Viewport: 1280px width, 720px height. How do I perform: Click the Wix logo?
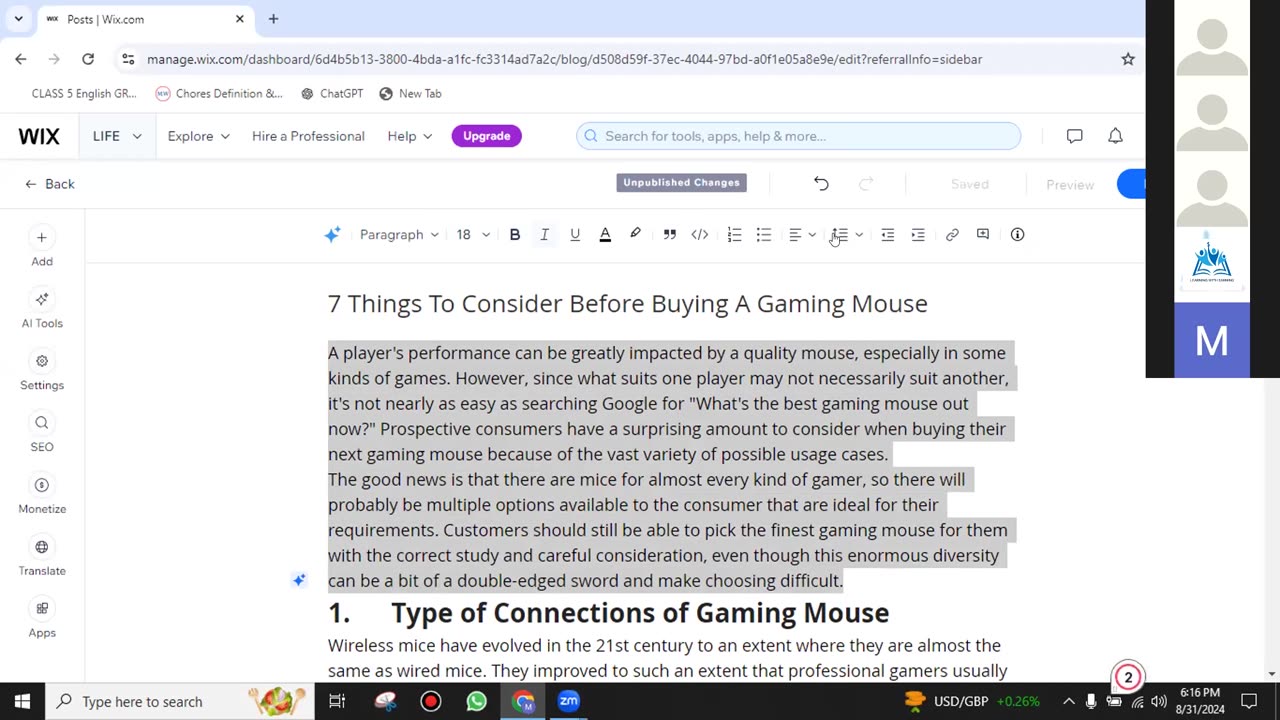point(39,136)
